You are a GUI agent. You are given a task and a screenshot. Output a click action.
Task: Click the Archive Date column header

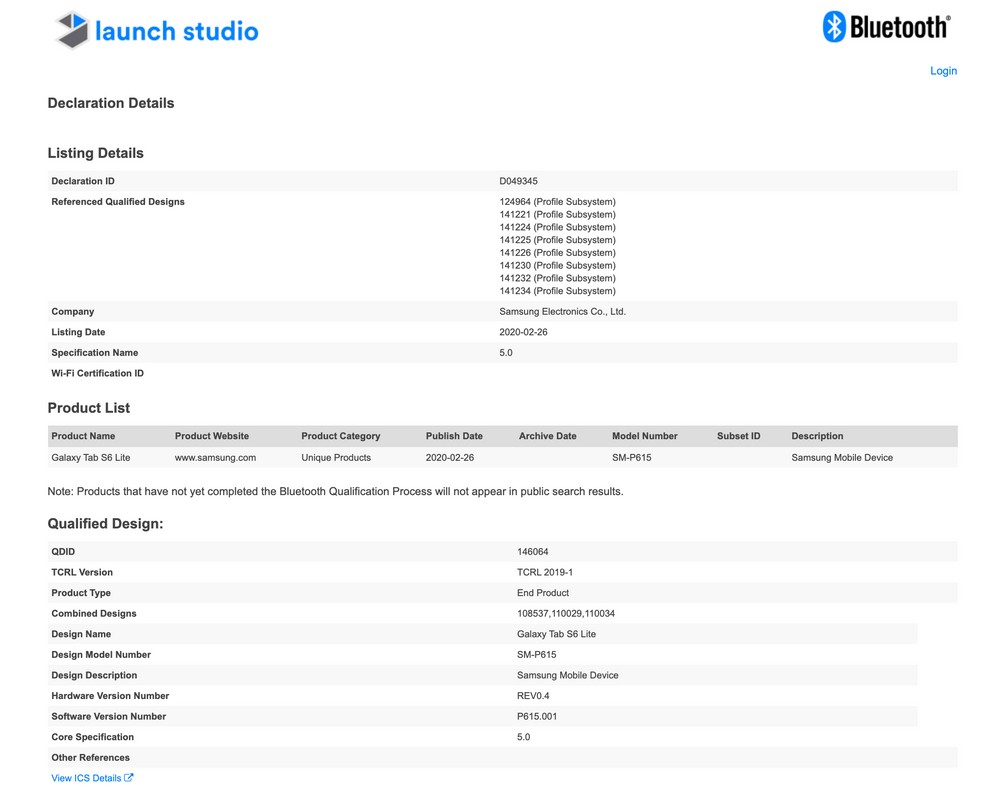click(x=548, y=436)
